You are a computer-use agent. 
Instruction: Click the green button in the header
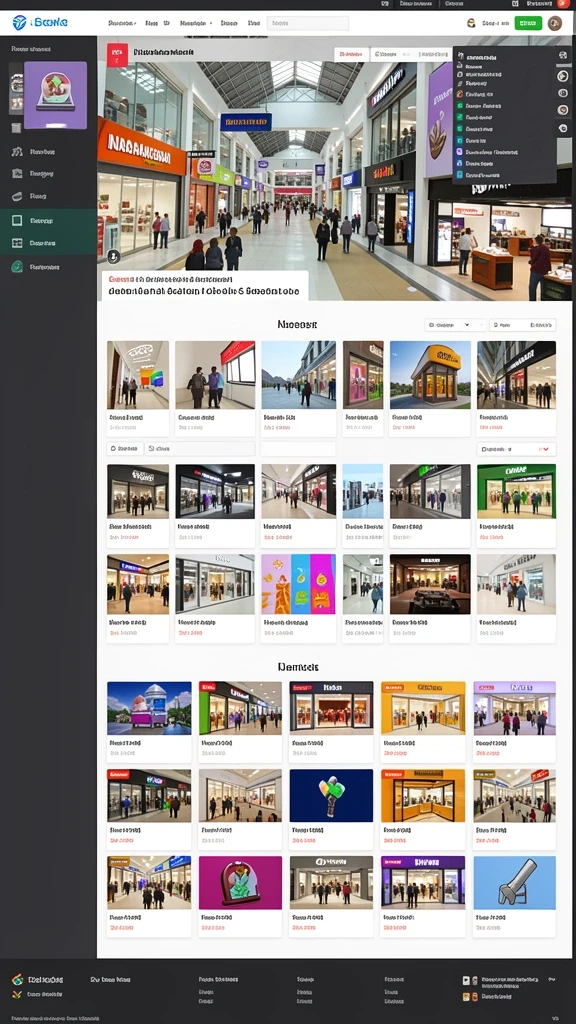click(528, 23)
